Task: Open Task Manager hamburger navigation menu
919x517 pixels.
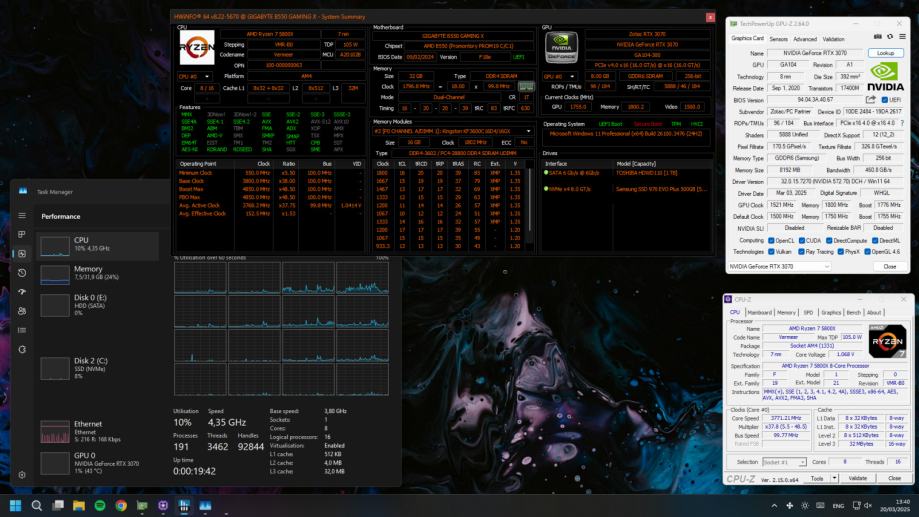Action: pos(22,215)
